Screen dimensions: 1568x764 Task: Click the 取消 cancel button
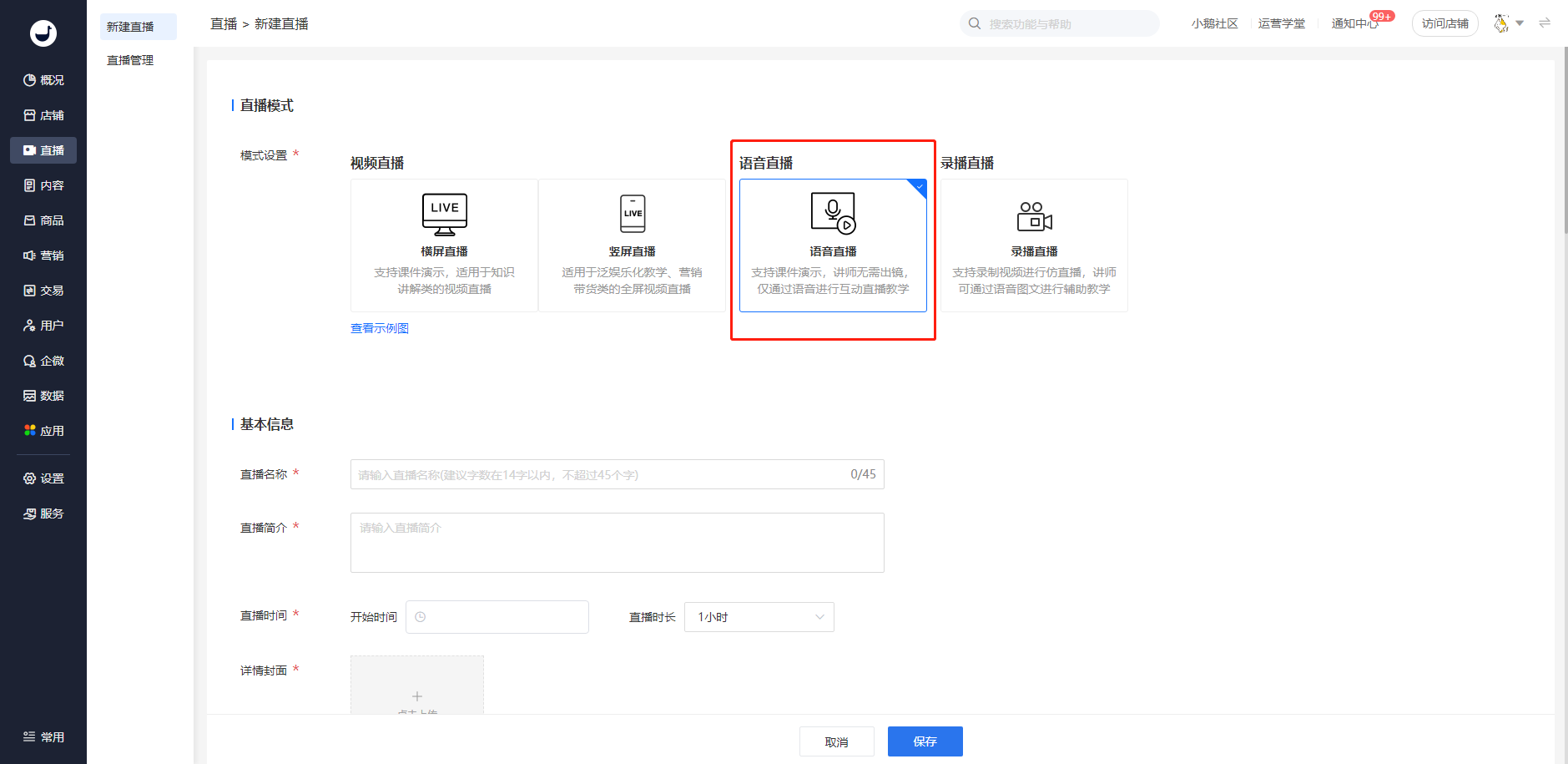pyautogui.click(x=837, y=741)
